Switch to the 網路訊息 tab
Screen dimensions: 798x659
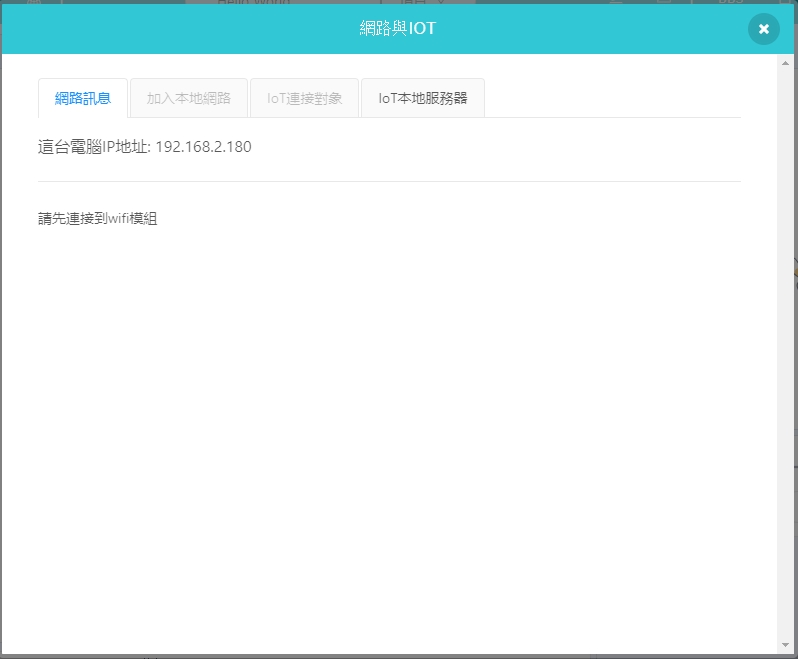point(83,98)
